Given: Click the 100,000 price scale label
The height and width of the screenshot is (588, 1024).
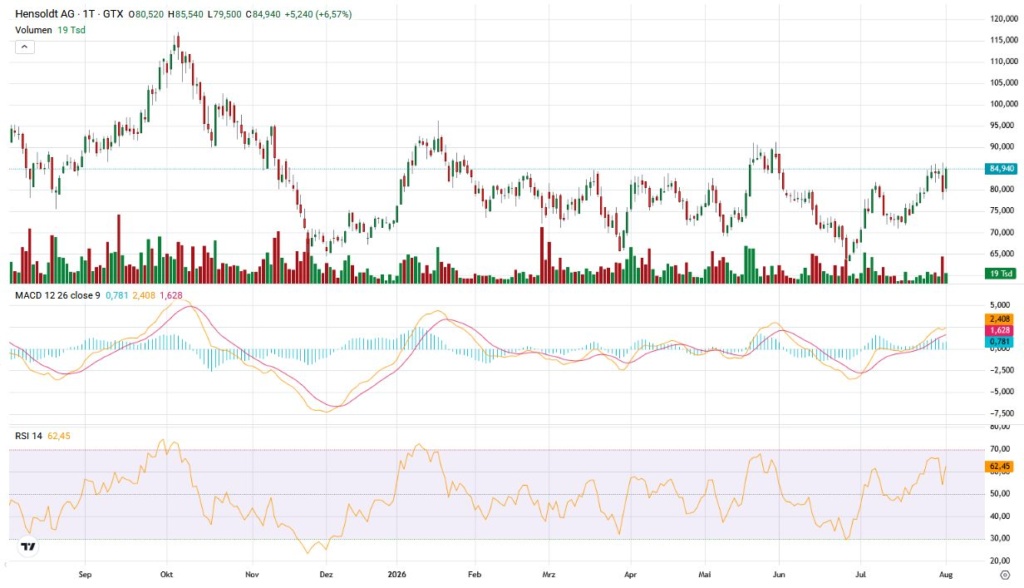Looking at the screenshot, I should (x=1004, y=104).
